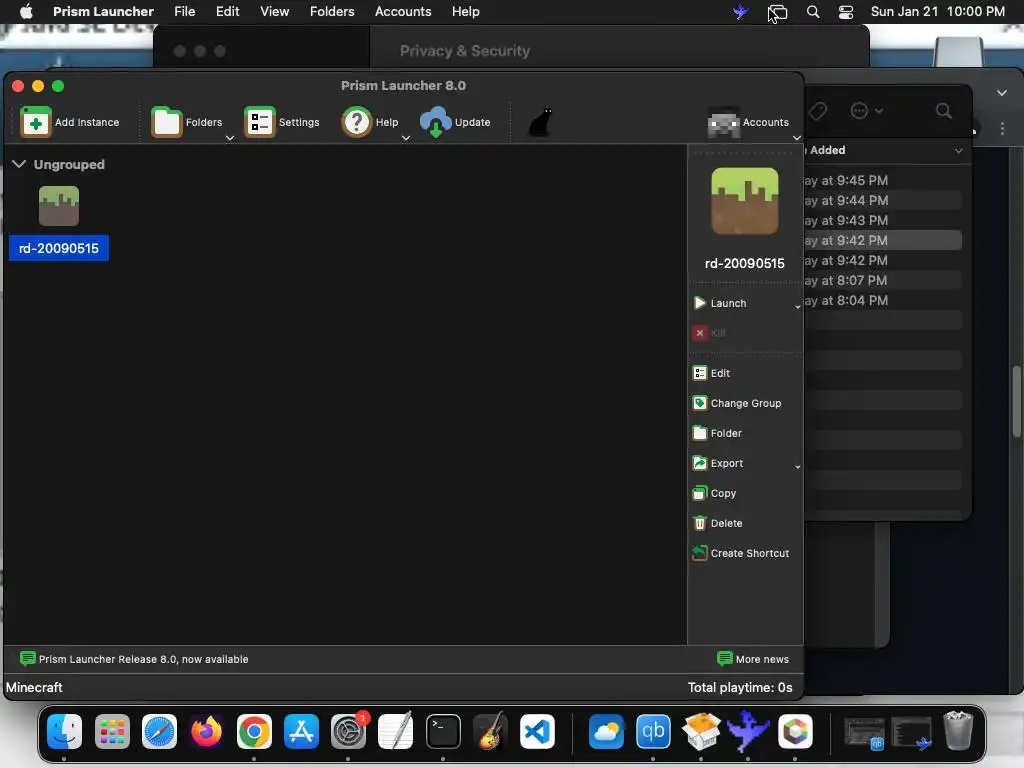Click Delete in the instance sidebar

tap(718, 523)
